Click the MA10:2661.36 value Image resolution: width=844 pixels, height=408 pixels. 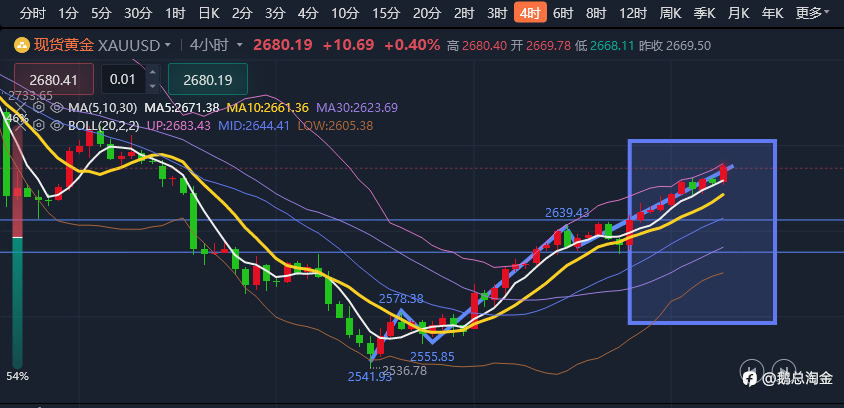268,108
